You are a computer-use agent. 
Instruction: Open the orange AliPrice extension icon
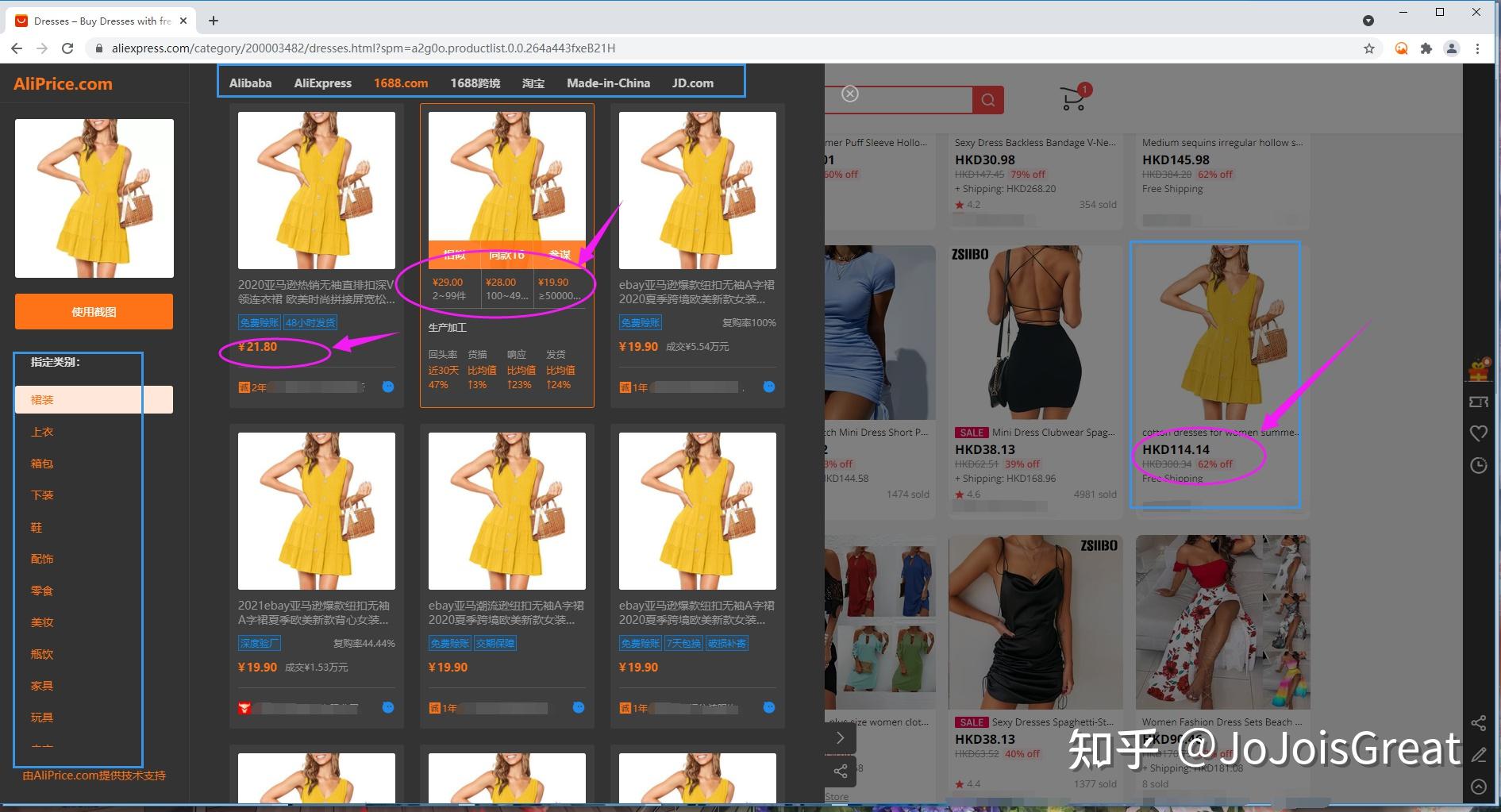tap(1402, 48)
